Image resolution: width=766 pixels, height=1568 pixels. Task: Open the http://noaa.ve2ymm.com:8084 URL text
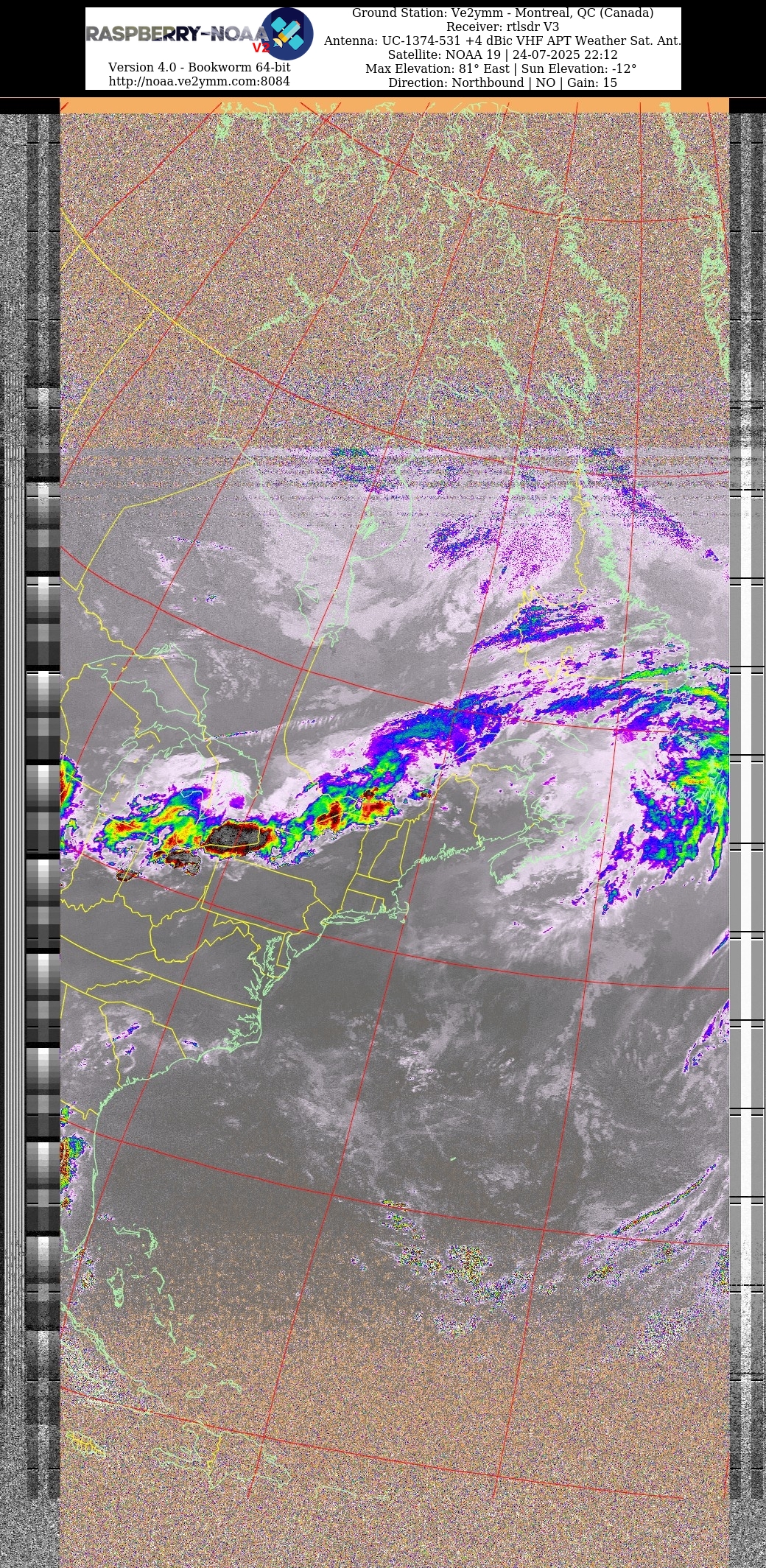point(199,81)
